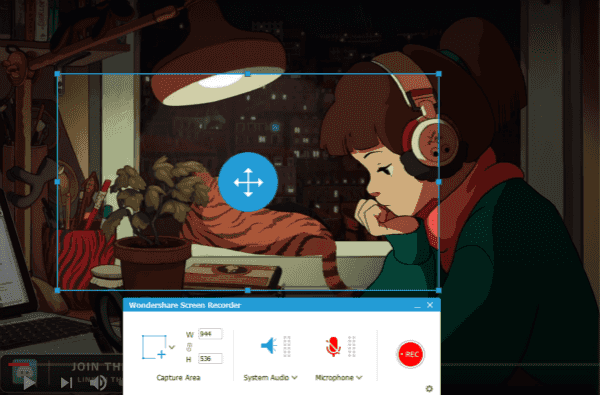Click the Capture Area label

pos(178,377)
